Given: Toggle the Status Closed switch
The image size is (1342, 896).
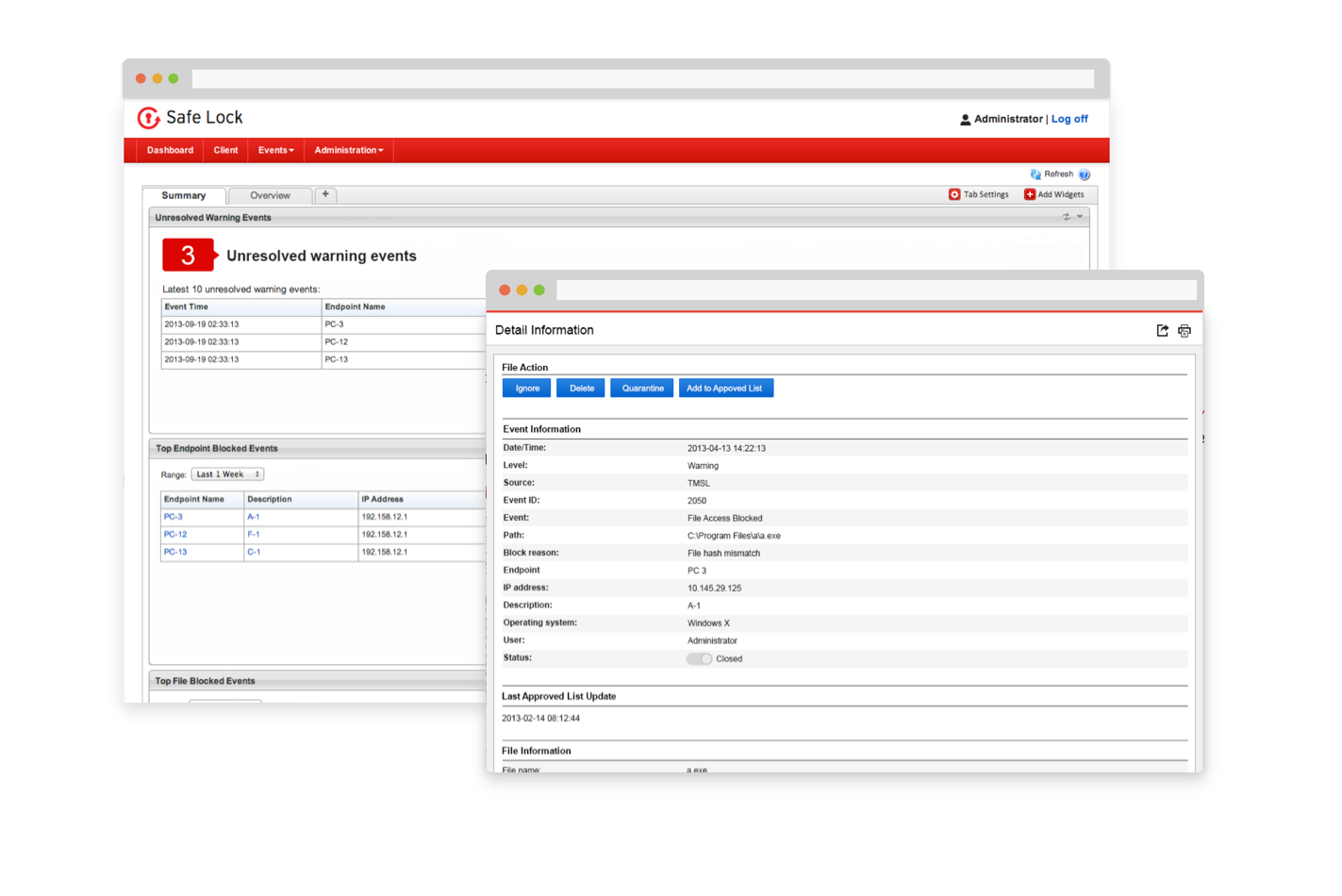Looking at the screenshot, I should pyautogui.click(x=700, y=658).
